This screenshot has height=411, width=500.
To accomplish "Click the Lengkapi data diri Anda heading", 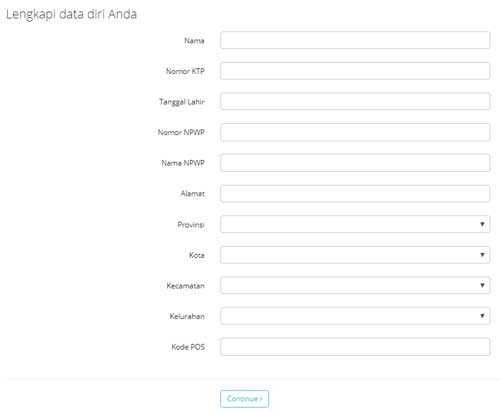I will point(71,15).
